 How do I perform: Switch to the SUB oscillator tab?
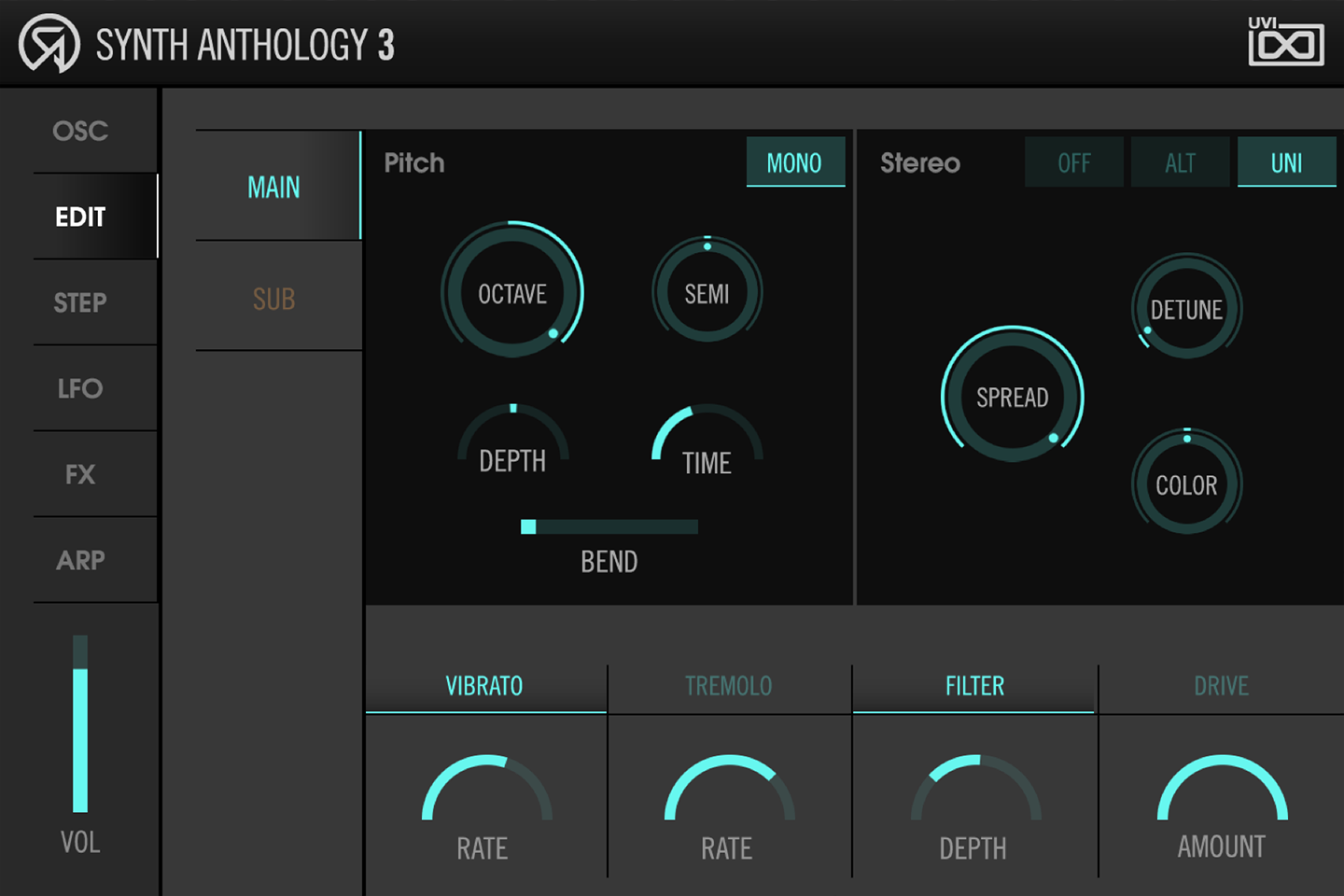273,297
